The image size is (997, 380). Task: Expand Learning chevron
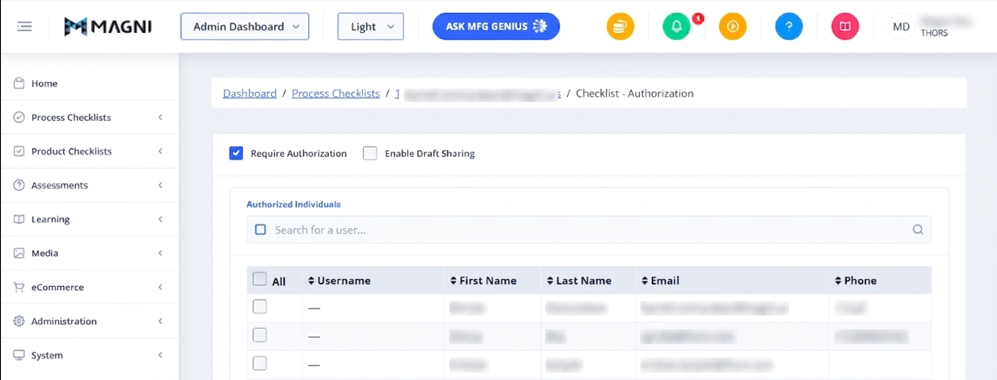point(160,219)
